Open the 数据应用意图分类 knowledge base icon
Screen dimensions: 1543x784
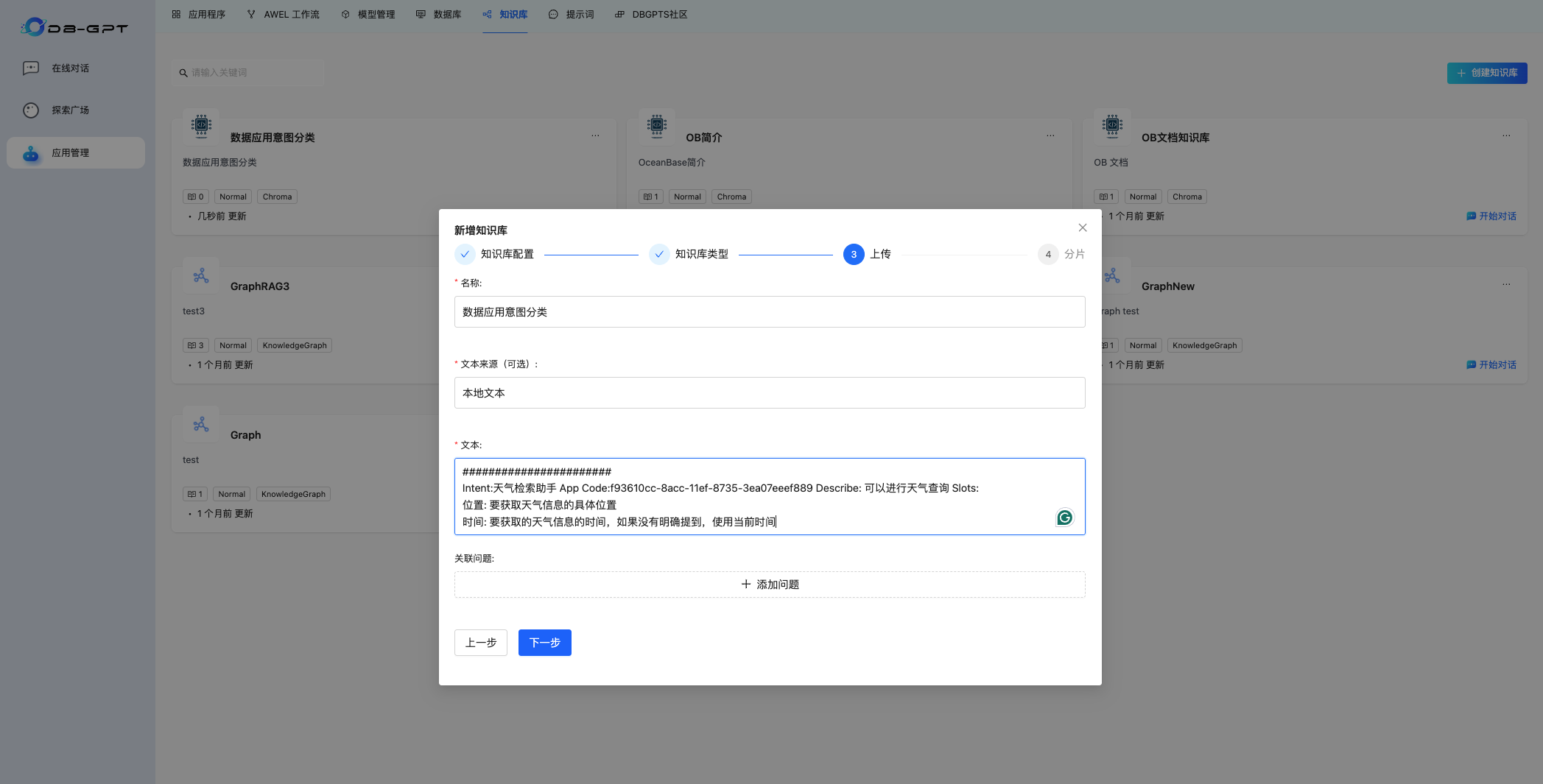click(x=201, y=126)
